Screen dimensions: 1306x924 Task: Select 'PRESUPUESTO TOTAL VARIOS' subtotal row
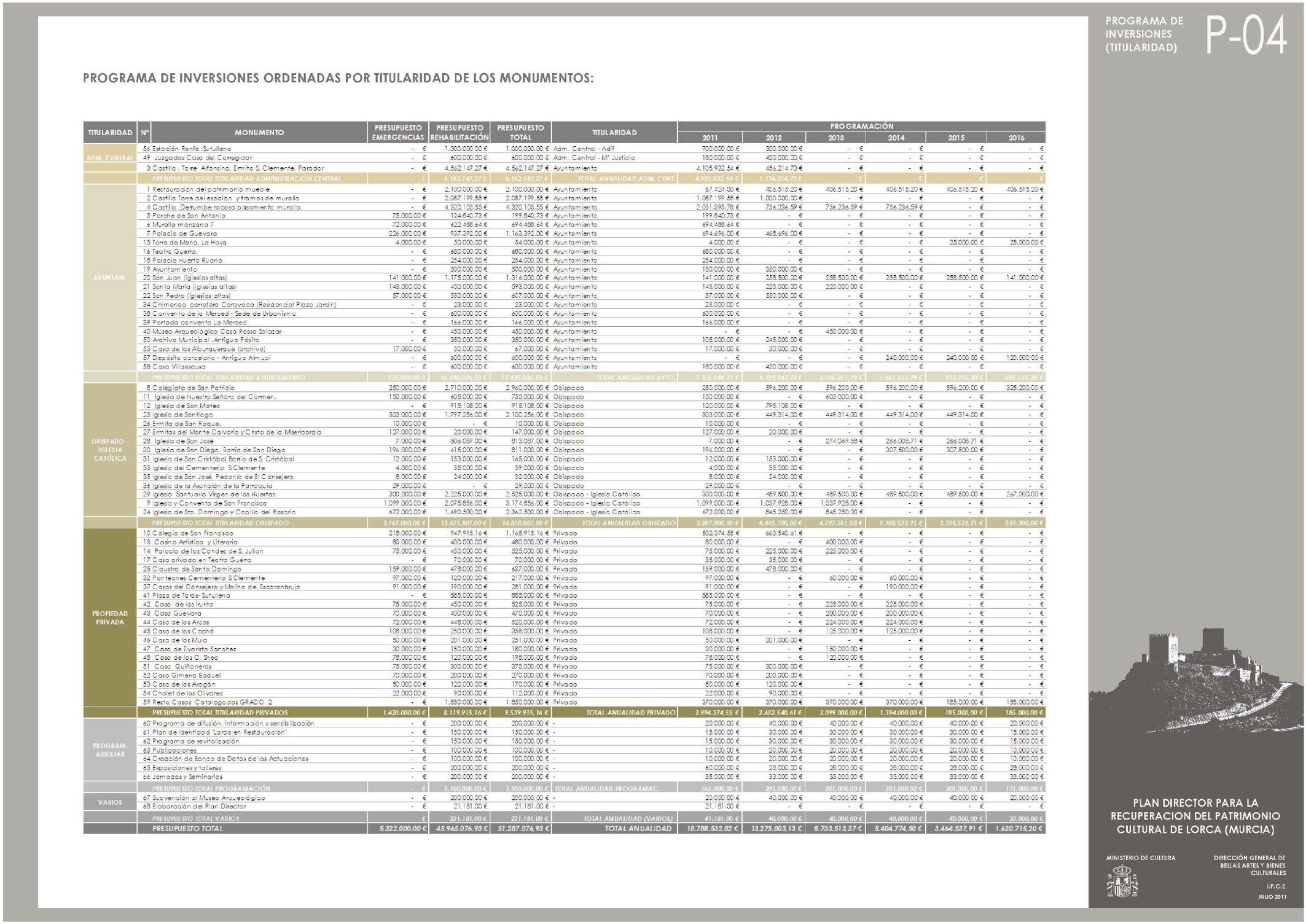tap(564, 818)
